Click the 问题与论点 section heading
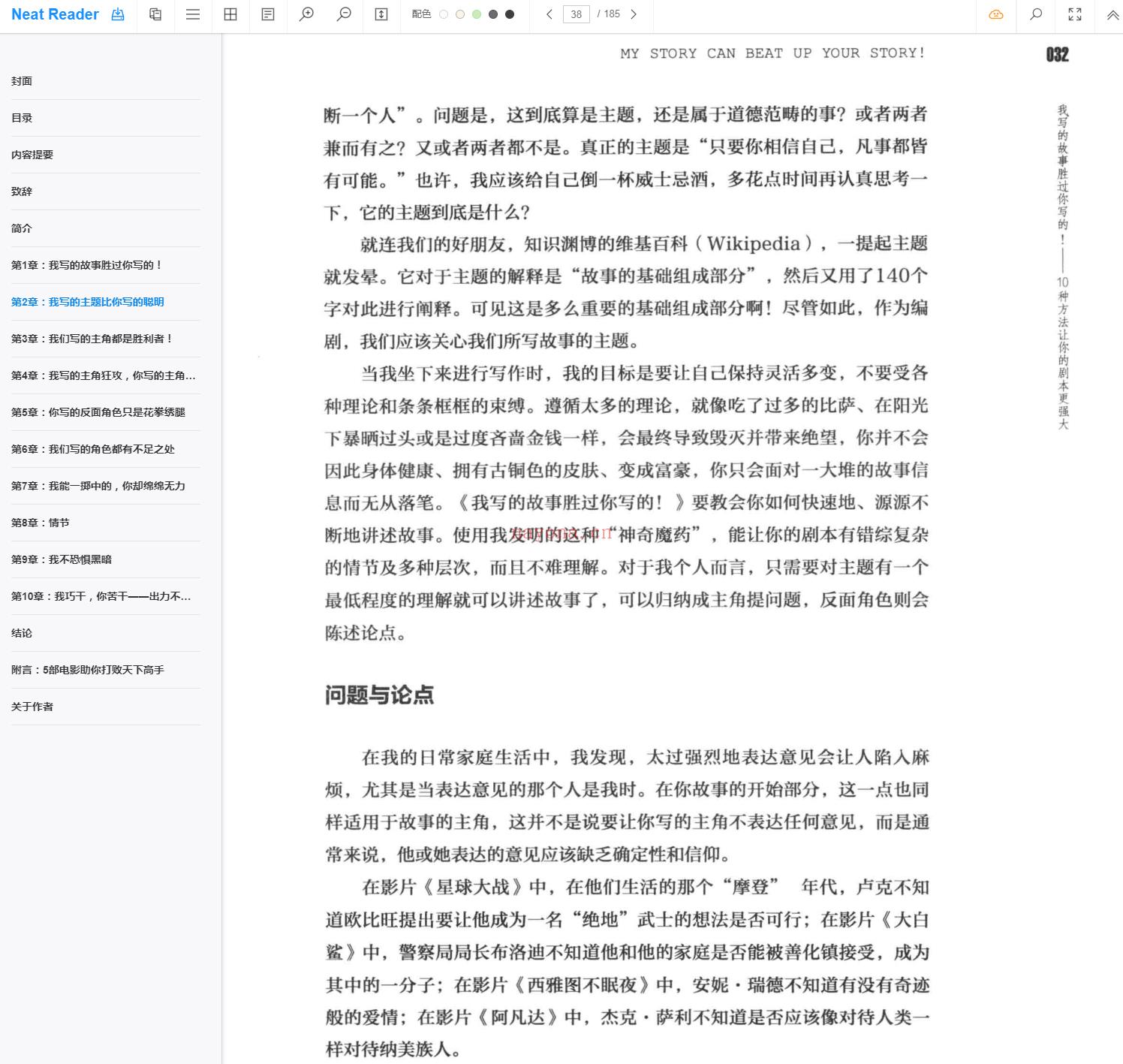The image size is (1123, 1064). [379, 695]
